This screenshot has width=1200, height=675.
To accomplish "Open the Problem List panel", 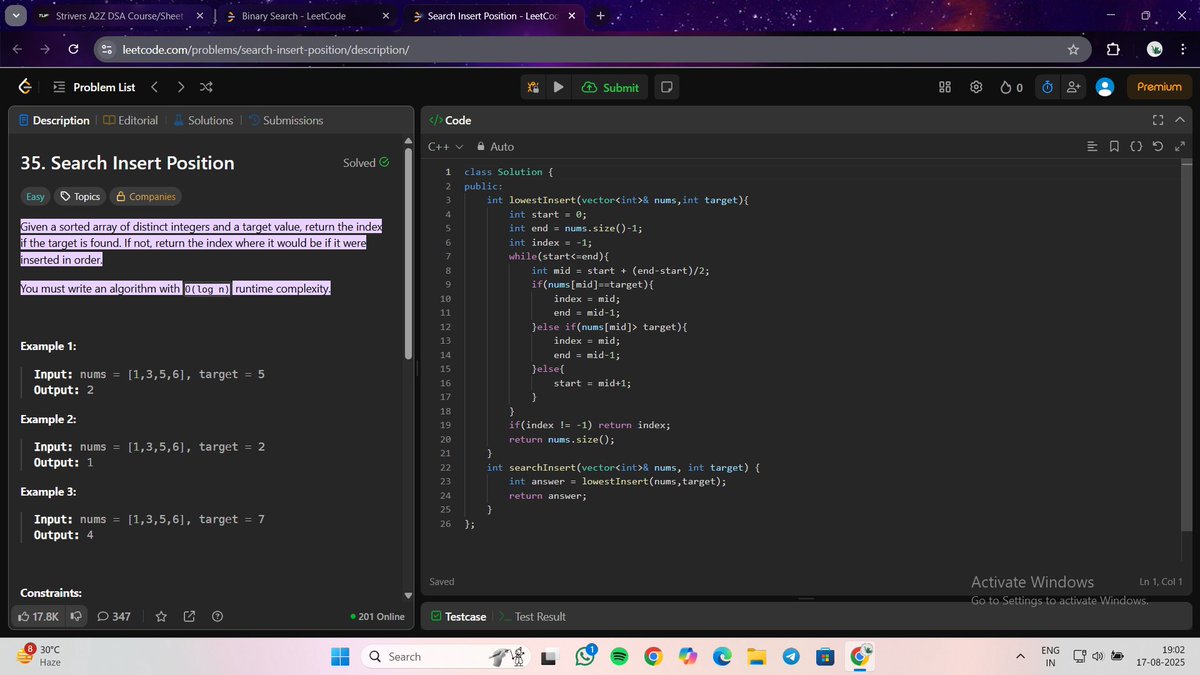I will pos(94,87).
